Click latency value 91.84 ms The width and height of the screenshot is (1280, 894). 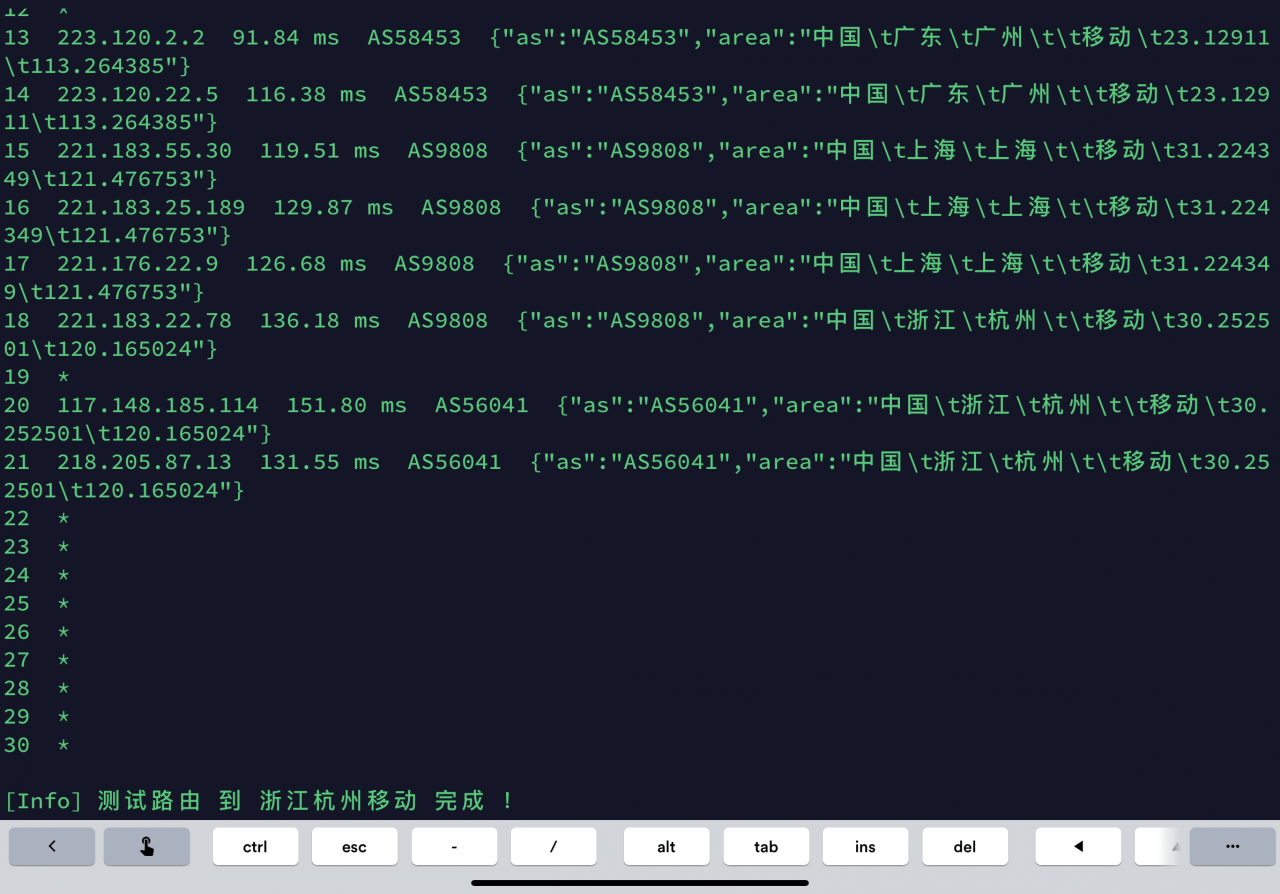coord(286,38)
